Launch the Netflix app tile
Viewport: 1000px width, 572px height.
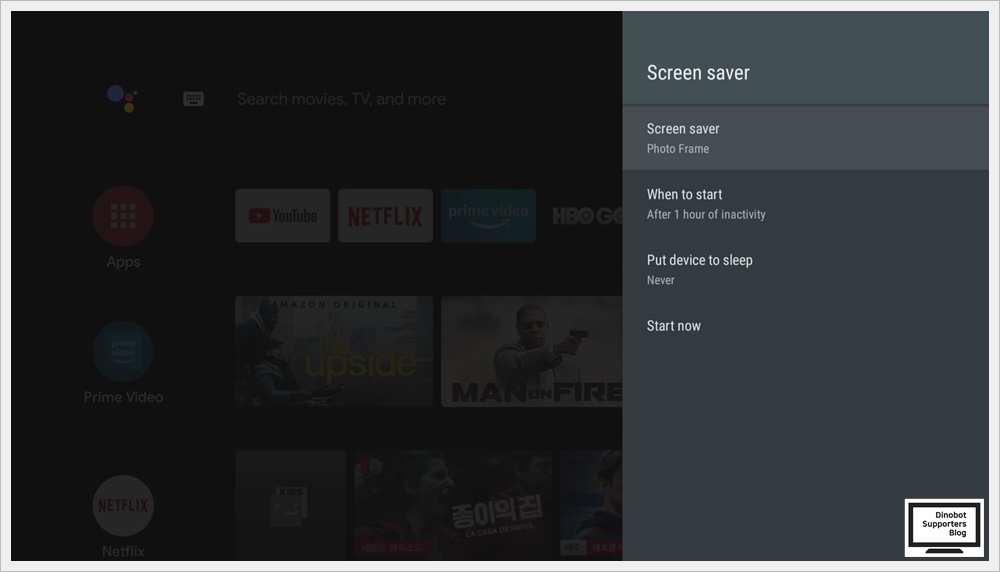(x=385, y=216)
